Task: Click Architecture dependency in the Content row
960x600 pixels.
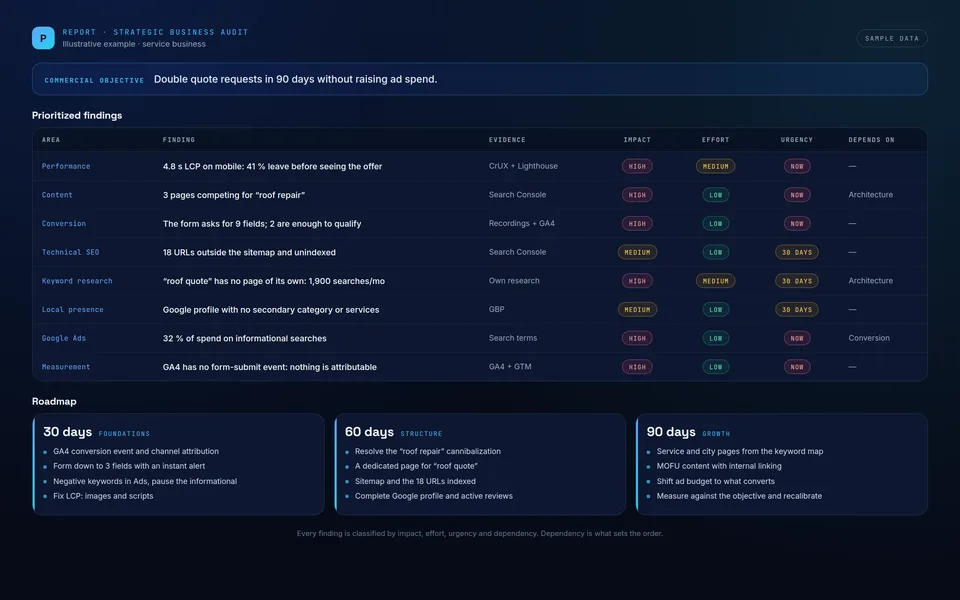Action: [x=871, y=195]
